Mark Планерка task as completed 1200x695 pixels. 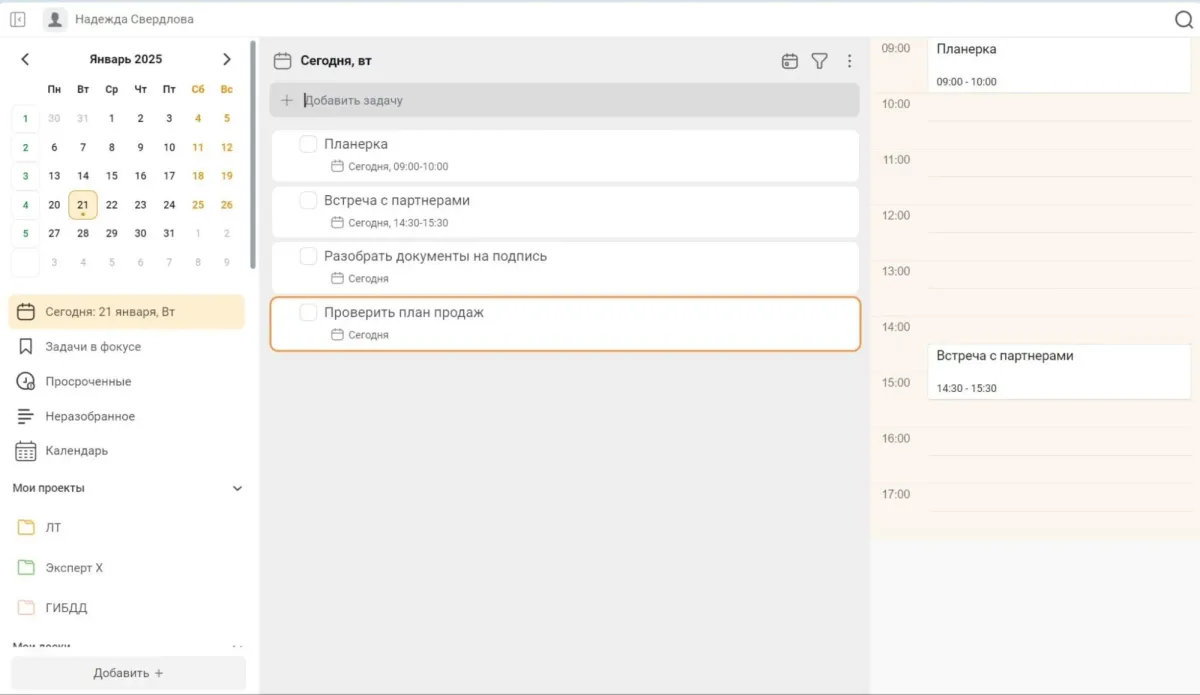[308, 144]
